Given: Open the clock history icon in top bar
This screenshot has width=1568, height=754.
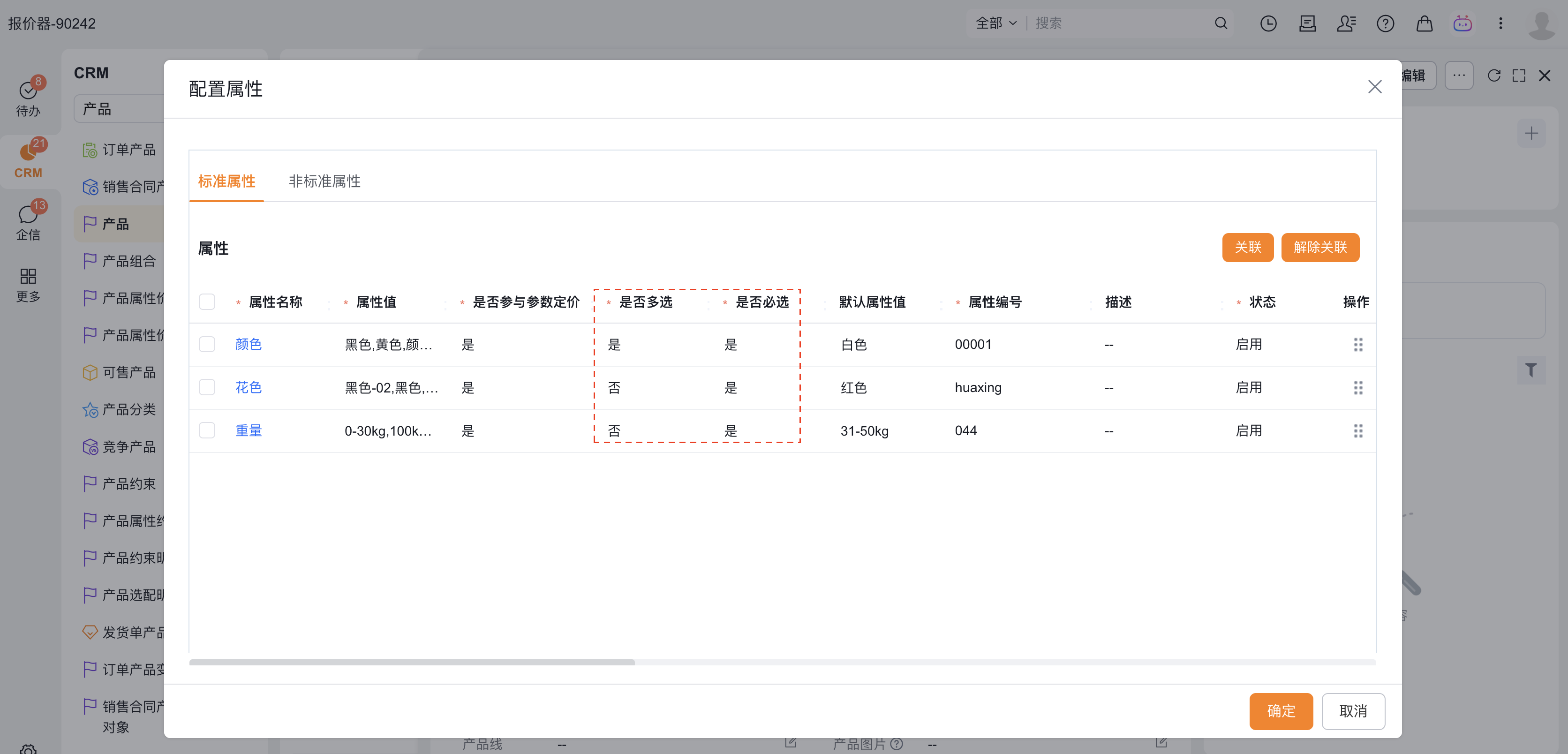Looking at the screenshot, I should [x=1268, y=24].
